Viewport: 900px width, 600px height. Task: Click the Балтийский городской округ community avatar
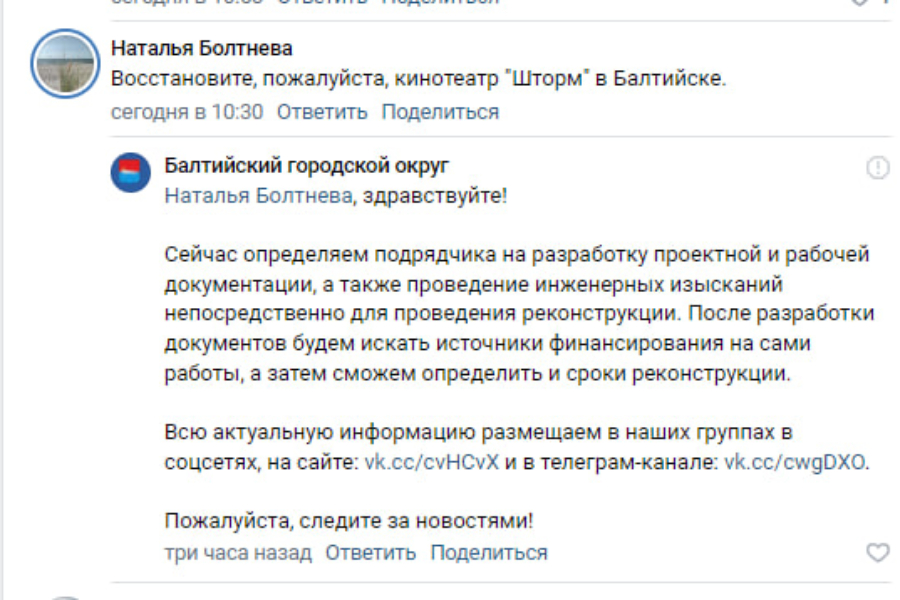[x=130, y=172]
